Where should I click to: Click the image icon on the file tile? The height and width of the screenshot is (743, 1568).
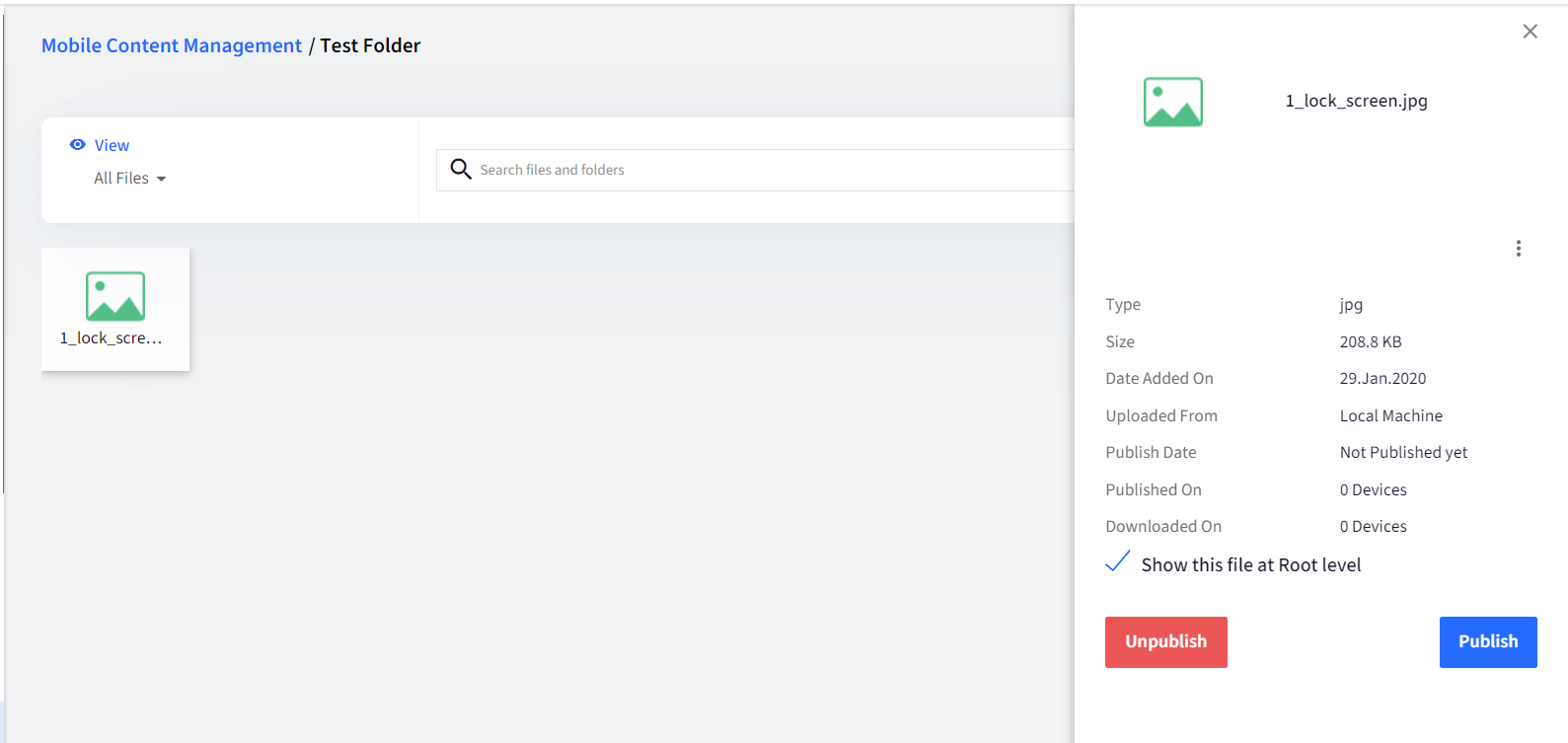(x=115, y=296)
